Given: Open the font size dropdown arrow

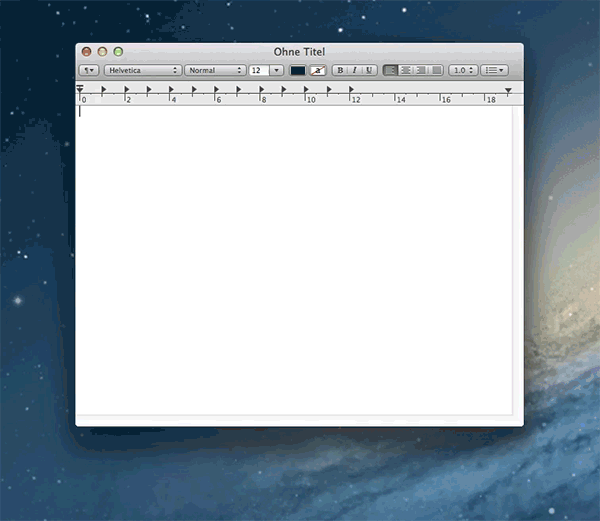Looking at the screenshot, I should (x=277, y=70).
